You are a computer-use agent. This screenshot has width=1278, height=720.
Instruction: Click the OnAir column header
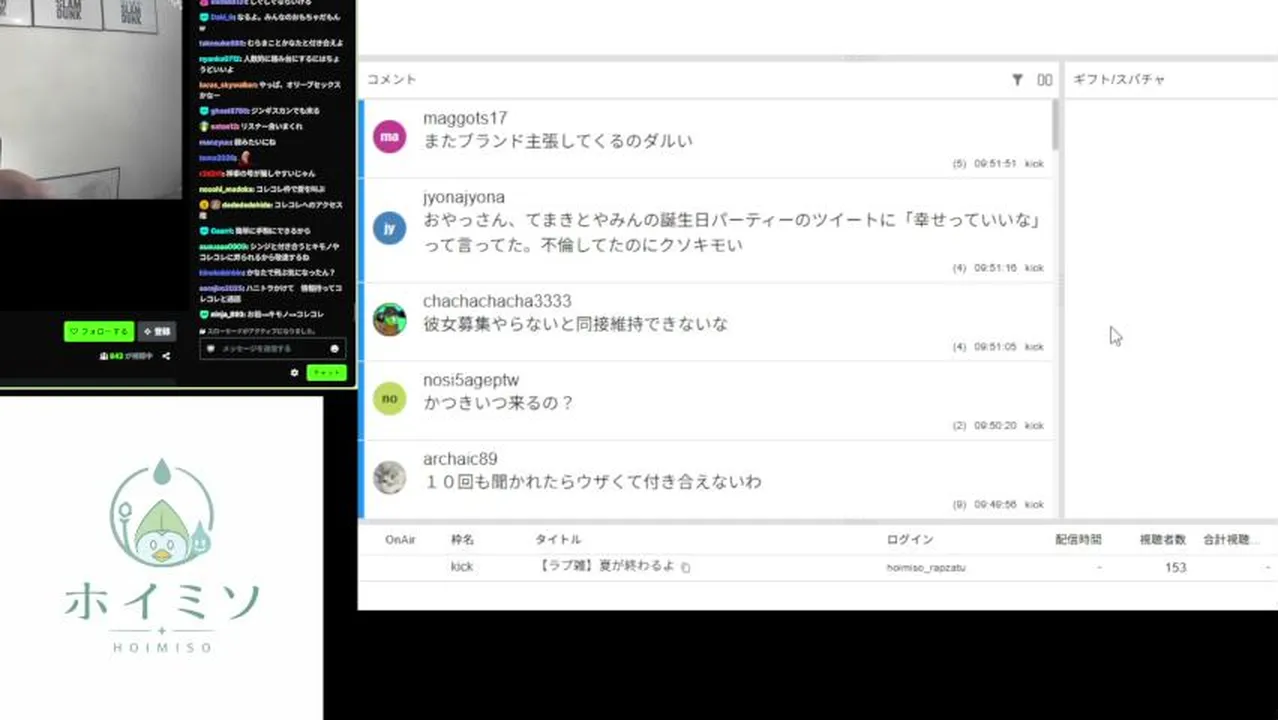point(400,540)
